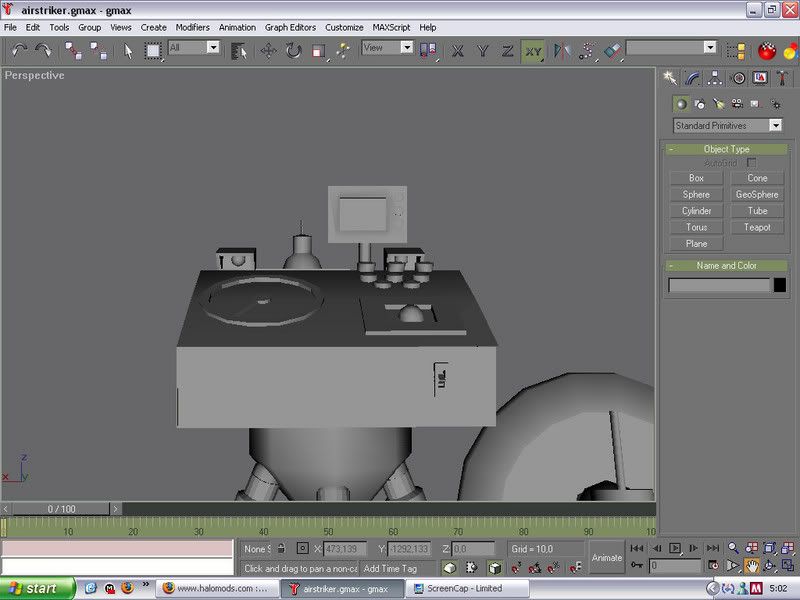The image size is (800, 600).
Task: Click the Zoom magnifier viewport icon
Action: tap(733, 548)
